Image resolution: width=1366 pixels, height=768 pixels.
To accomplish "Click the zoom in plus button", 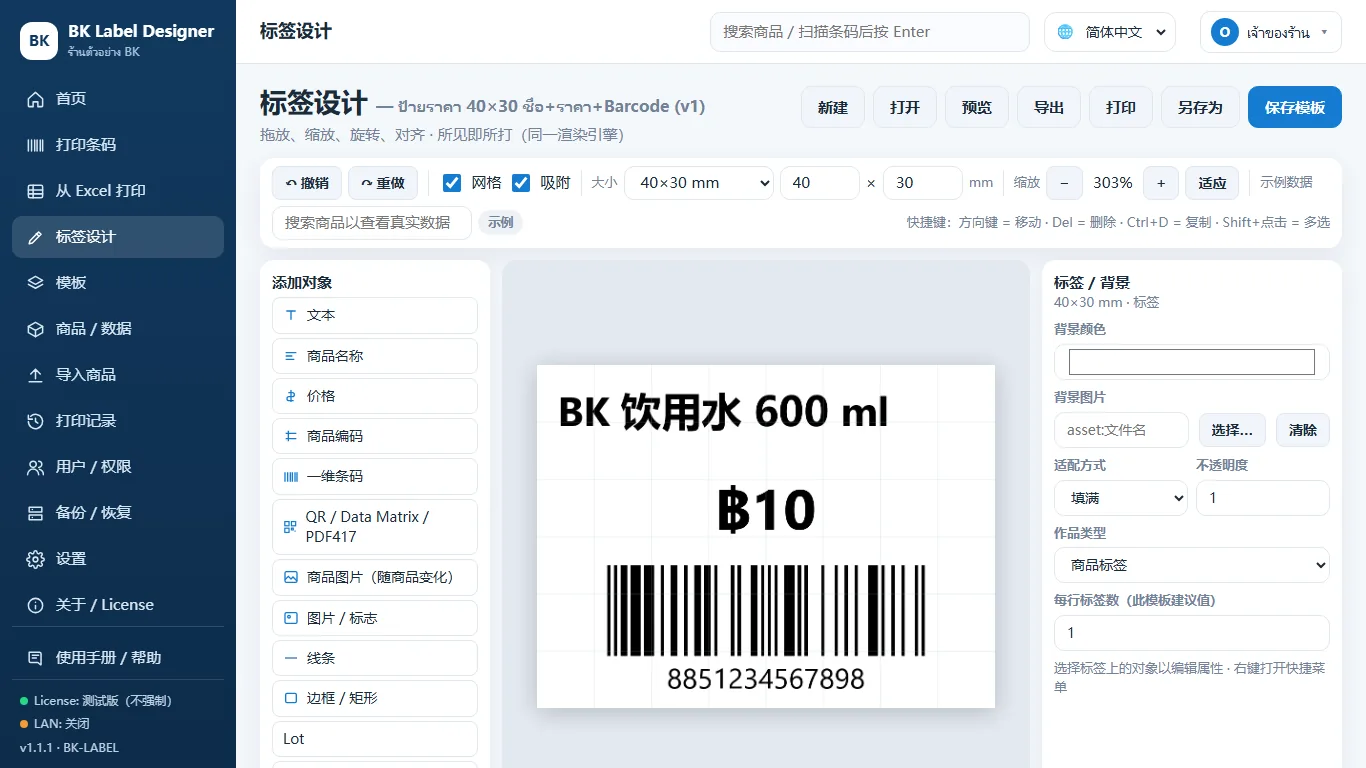I will tap(1161, 183).
